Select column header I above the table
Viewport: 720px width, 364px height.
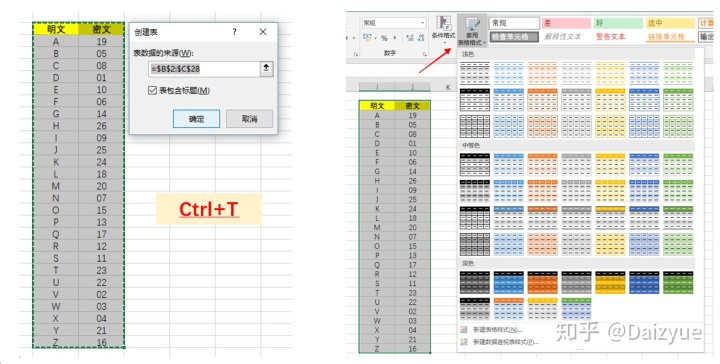[x=377, y=87]
